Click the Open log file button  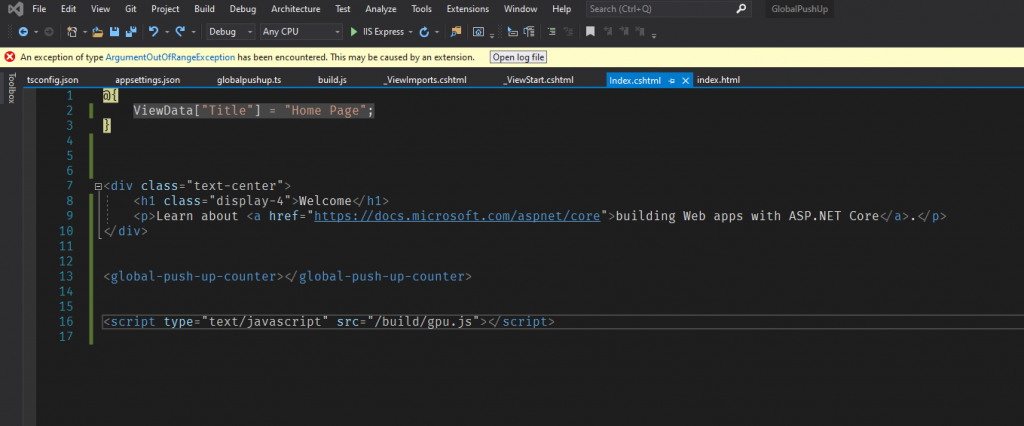[519, 57]
